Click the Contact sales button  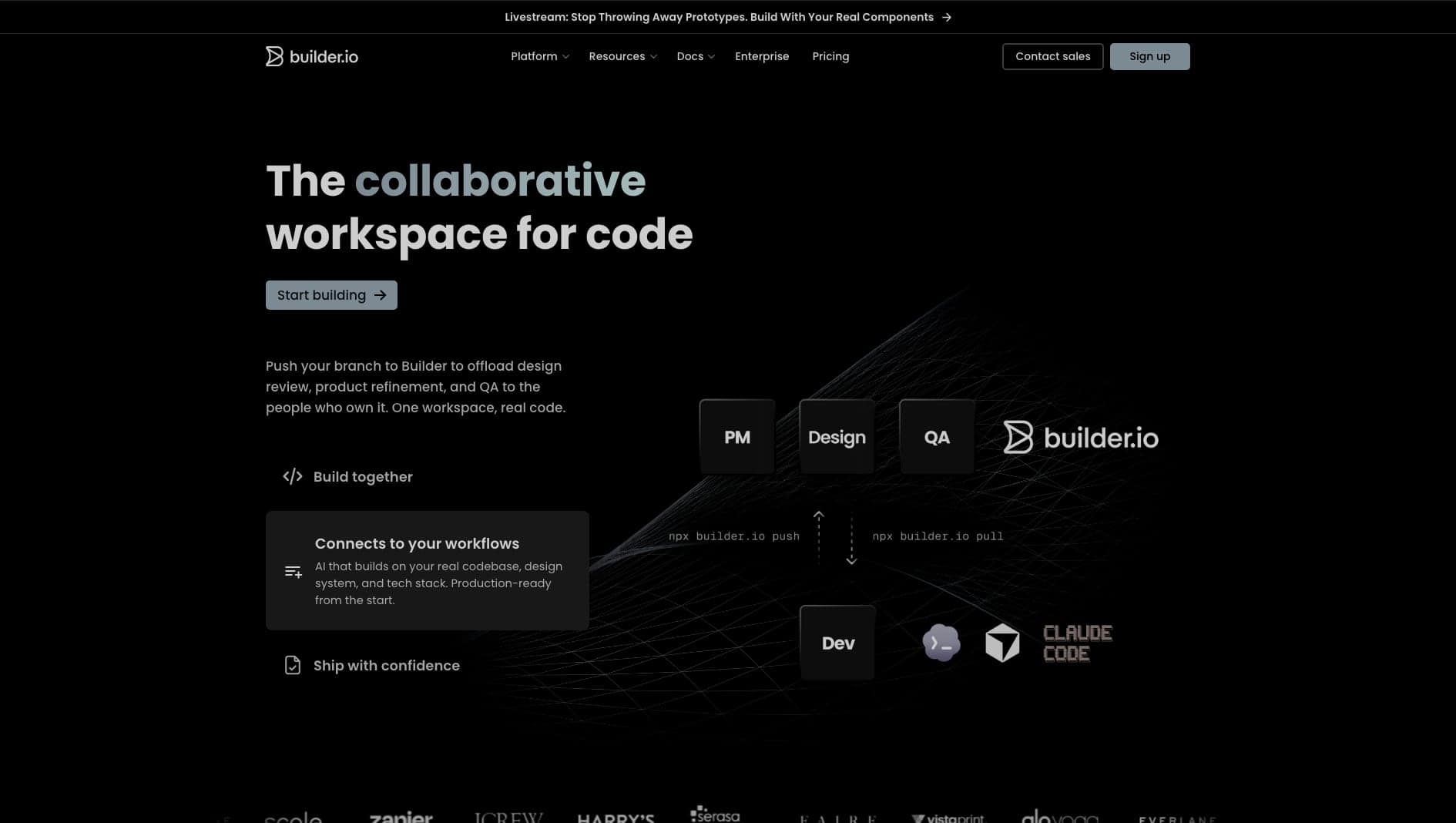1052,56
